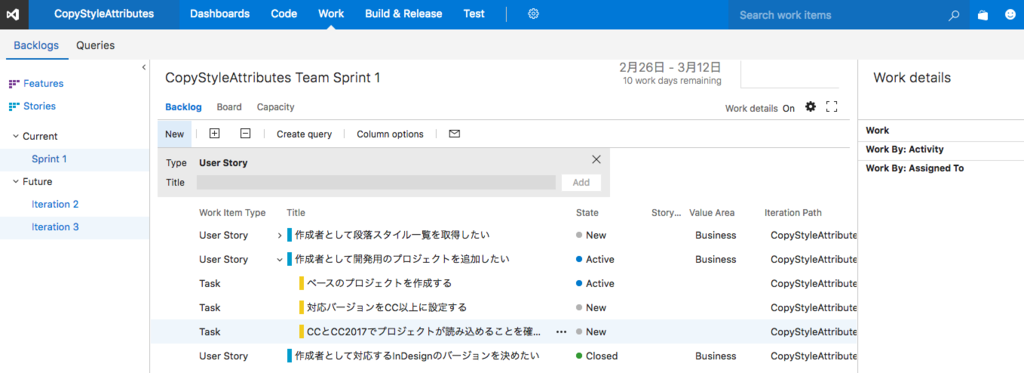Click Create query
The height and width of the screenshot is (373, 1024).
[304, 134]
